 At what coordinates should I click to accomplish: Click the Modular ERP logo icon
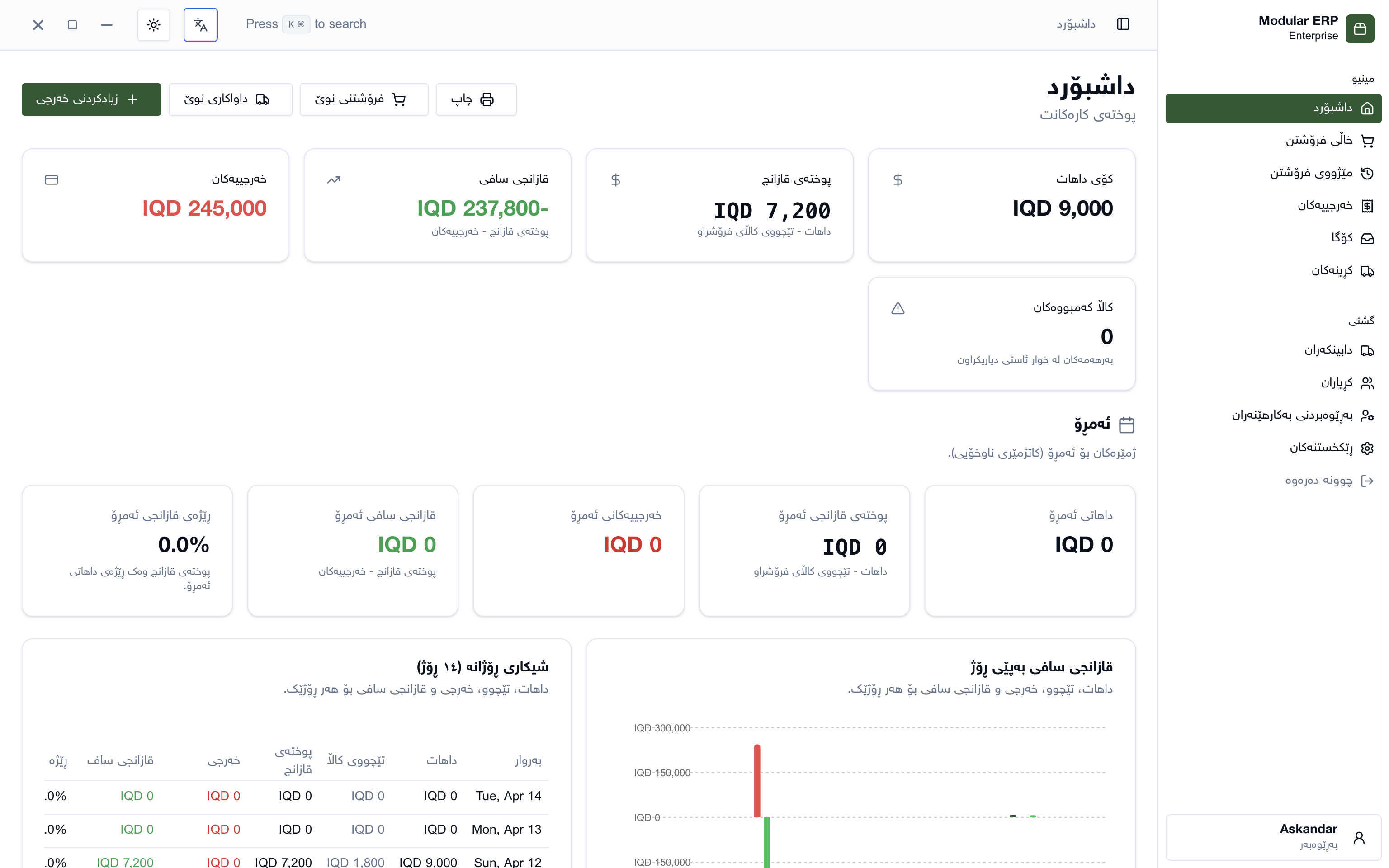1359,28
